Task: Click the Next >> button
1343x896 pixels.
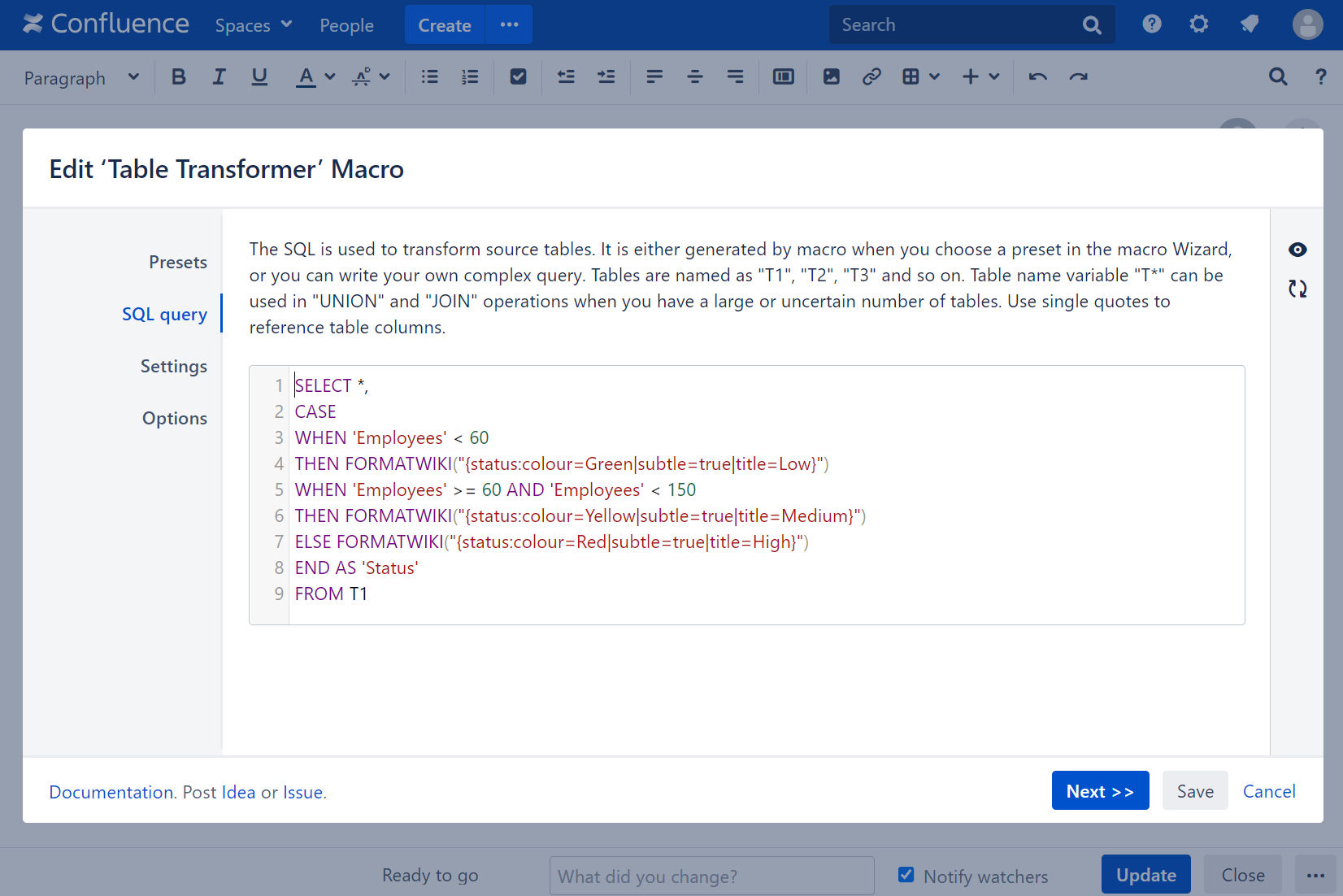Action: [x=1100, y=791]
